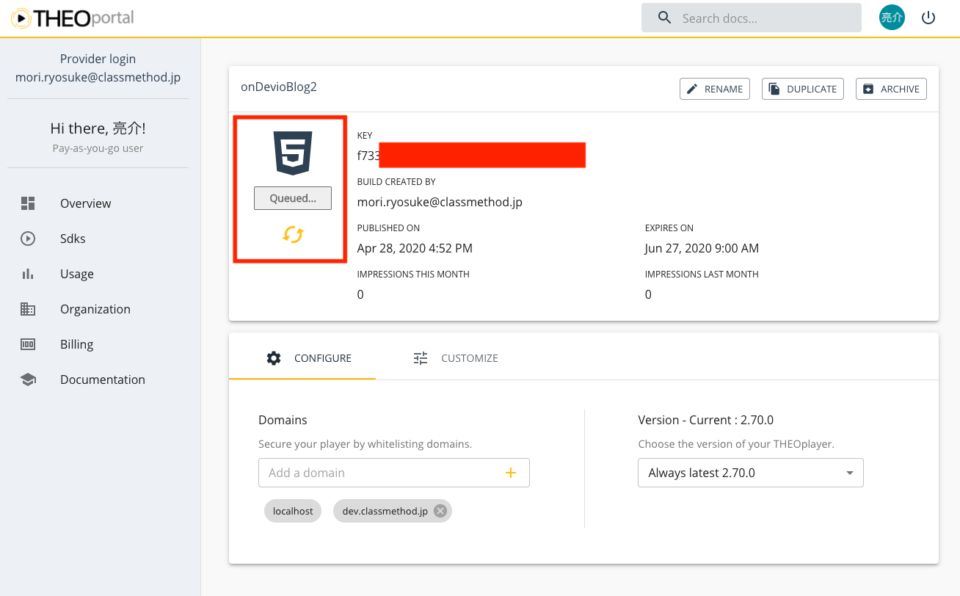Open the Always latest 2.70.0 version dropdown
The height and width of the screenshot is (596, 960).
pyautogui.click(x=750, y=472)
